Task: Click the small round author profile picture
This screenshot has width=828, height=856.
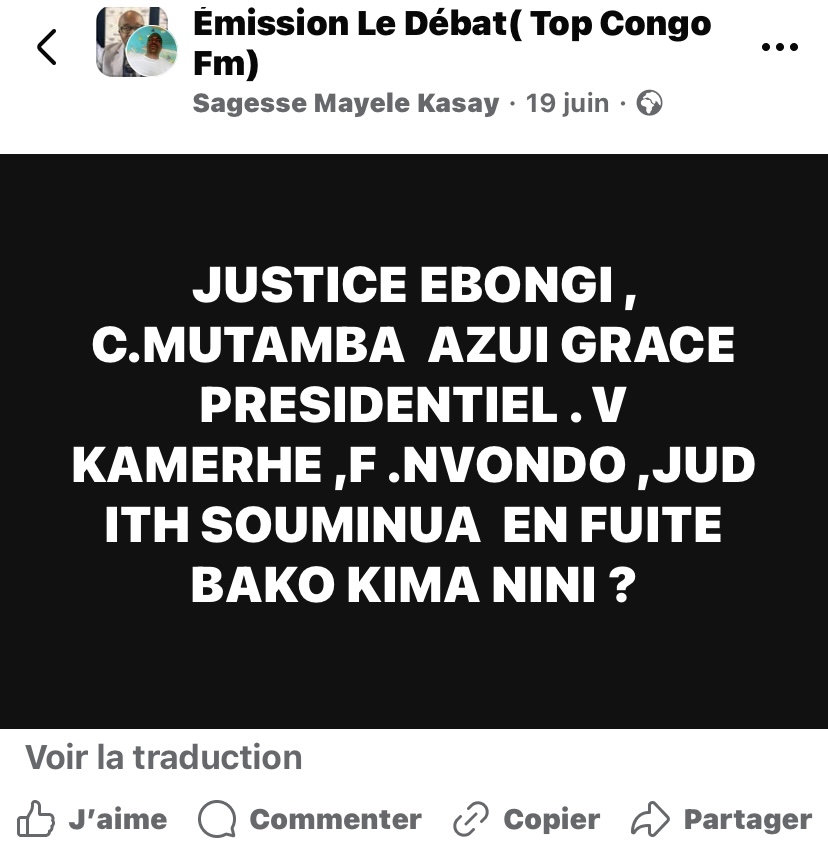Action: point(153,52)
